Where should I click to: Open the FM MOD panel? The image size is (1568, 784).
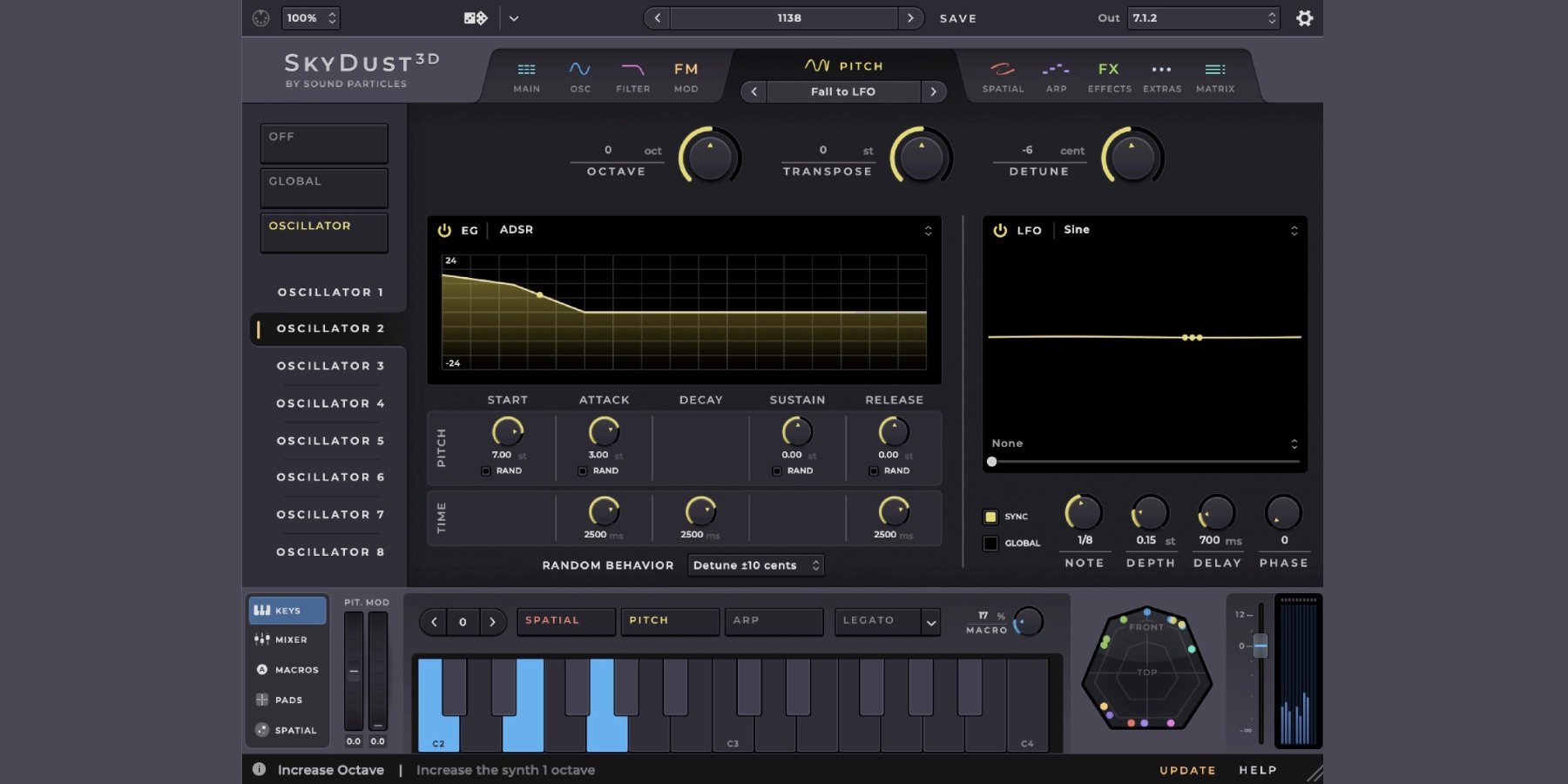point(686,75)
